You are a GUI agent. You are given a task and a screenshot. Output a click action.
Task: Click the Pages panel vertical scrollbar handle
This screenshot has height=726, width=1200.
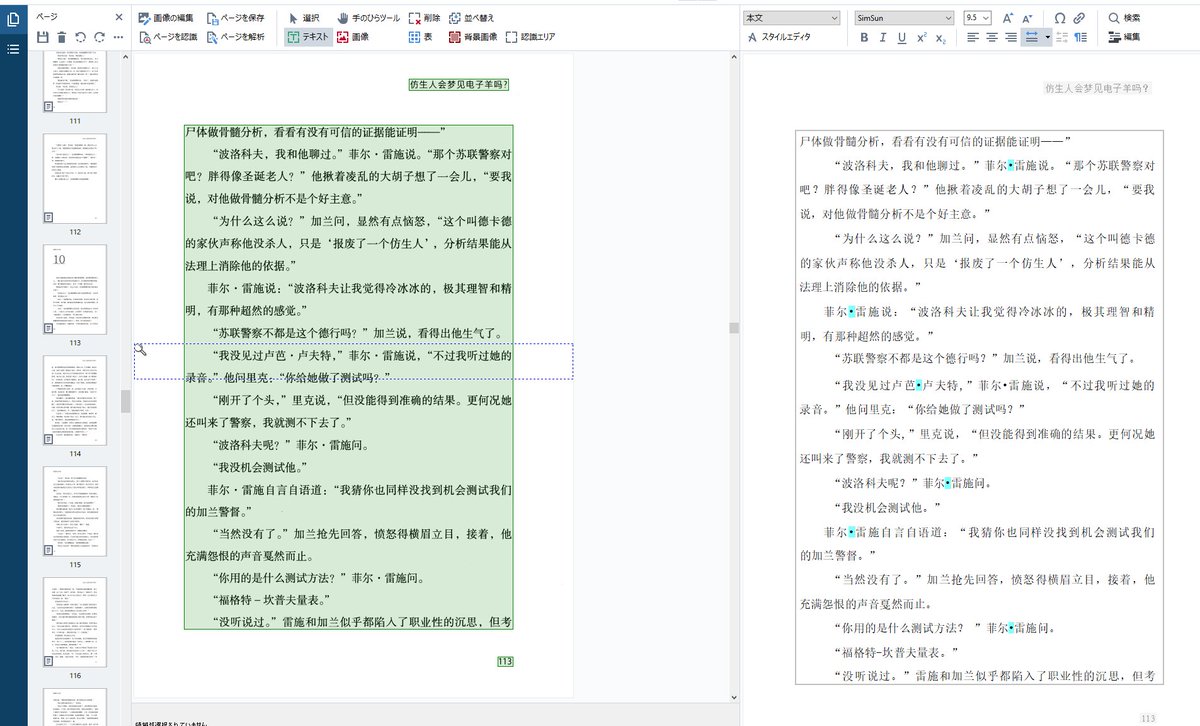point(126,400)
